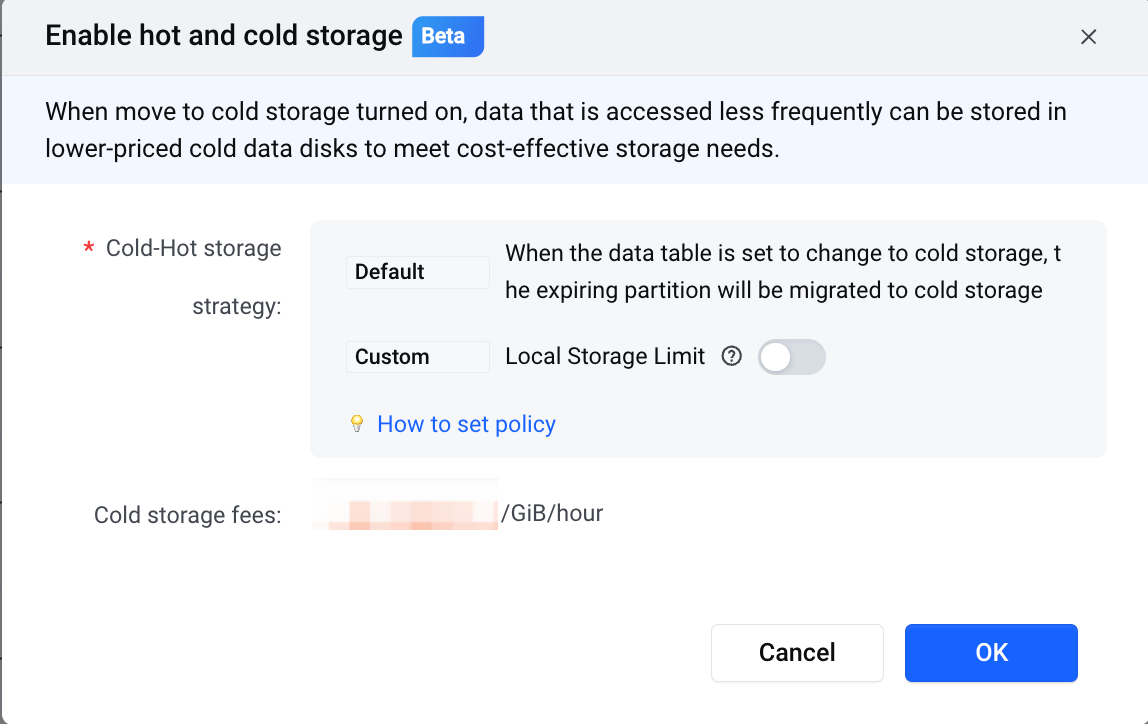Open the Local Storage Limit help tooltip icon

click(731, 357)
